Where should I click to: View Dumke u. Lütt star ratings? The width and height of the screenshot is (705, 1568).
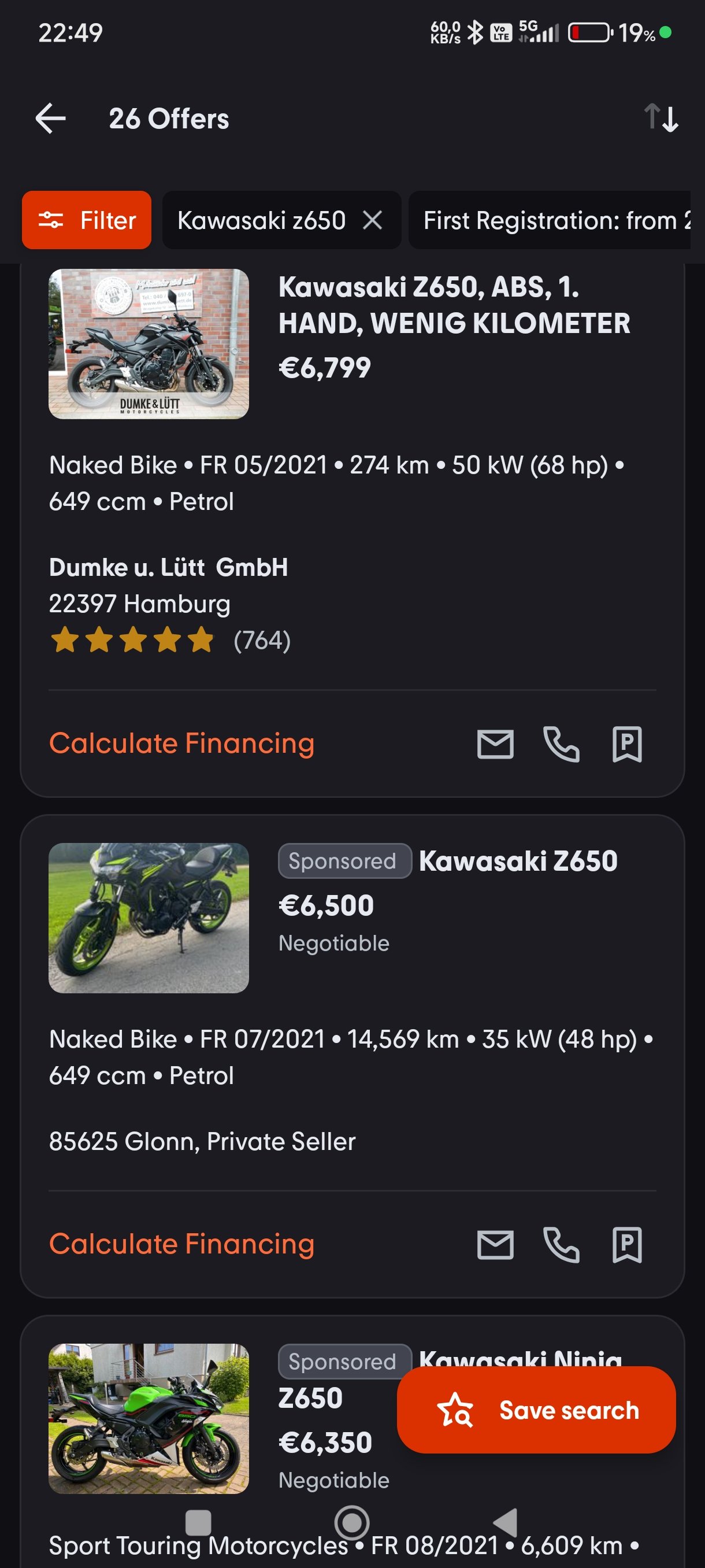pyautogui.click(x=132, y=641)
